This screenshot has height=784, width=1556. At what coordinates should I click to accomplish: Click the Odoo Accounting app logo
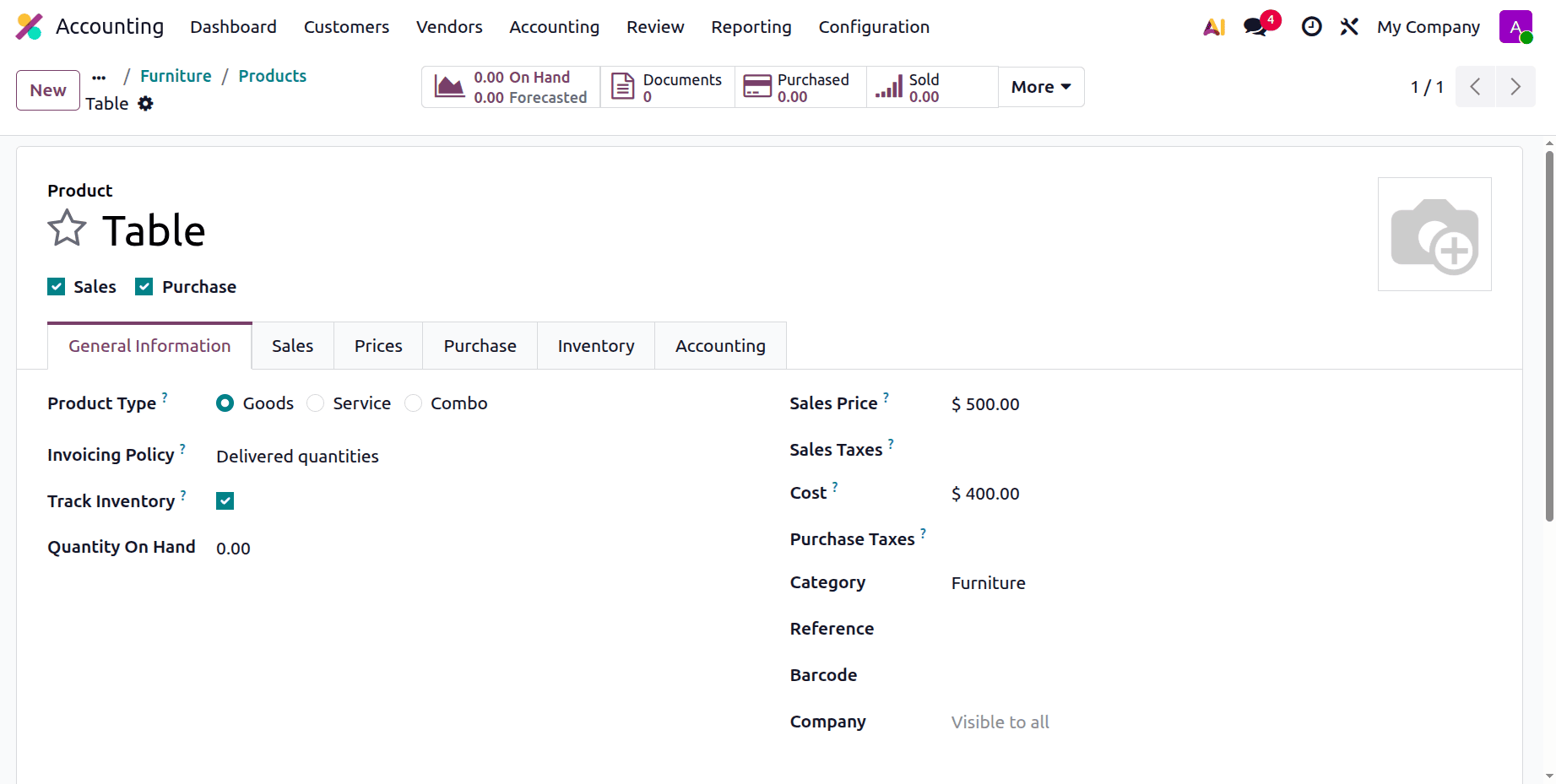(x=29, y=27)
